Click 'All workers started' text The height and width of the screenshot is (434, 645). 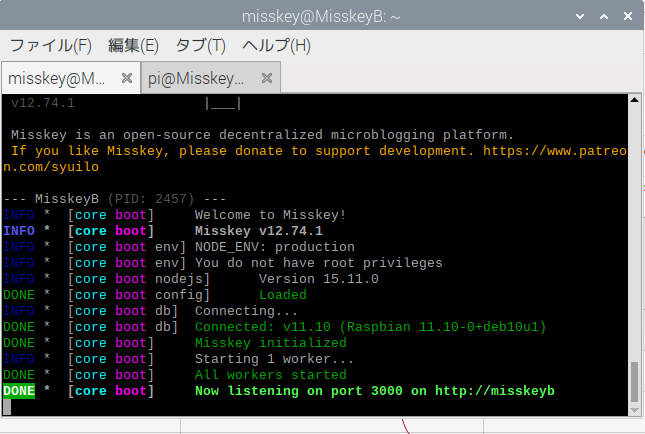click(271, 375)
